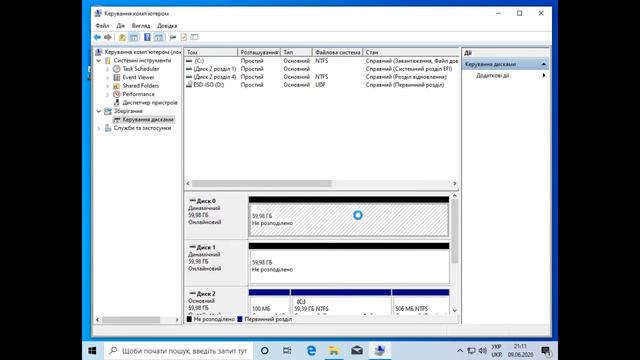Open the Action Center notifications icon

(x=546, y=351)
